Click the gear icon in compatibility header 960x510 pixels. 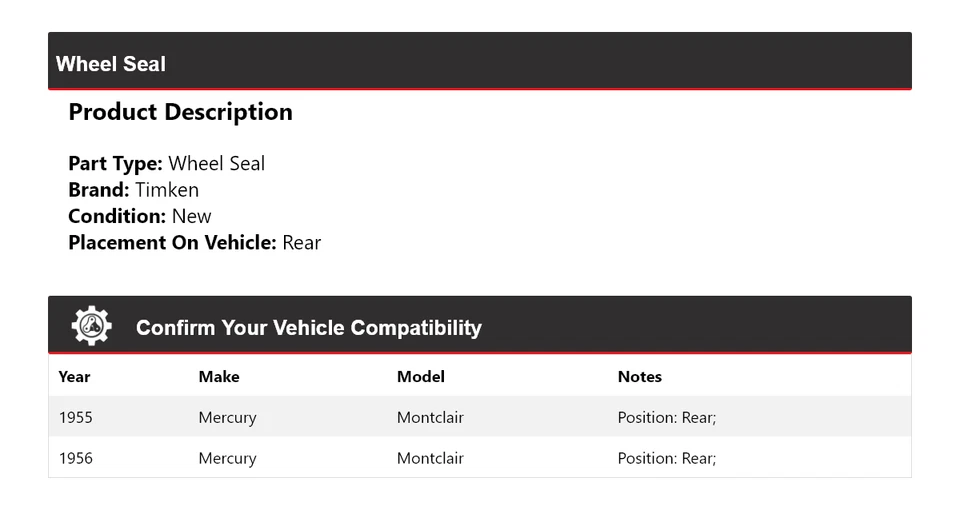(91, 326)
